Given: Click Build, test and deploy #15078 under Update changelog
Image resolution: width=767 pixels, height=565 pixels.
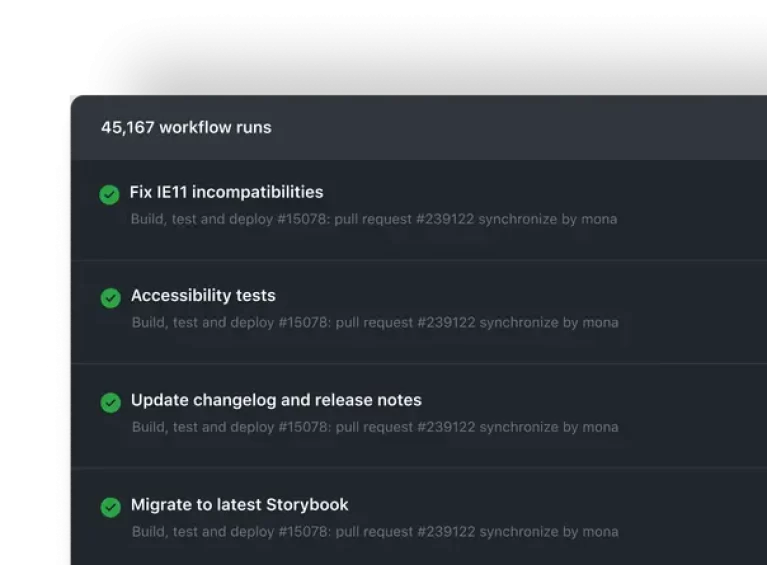Looking at the screenshot, I should coord(229,427).
